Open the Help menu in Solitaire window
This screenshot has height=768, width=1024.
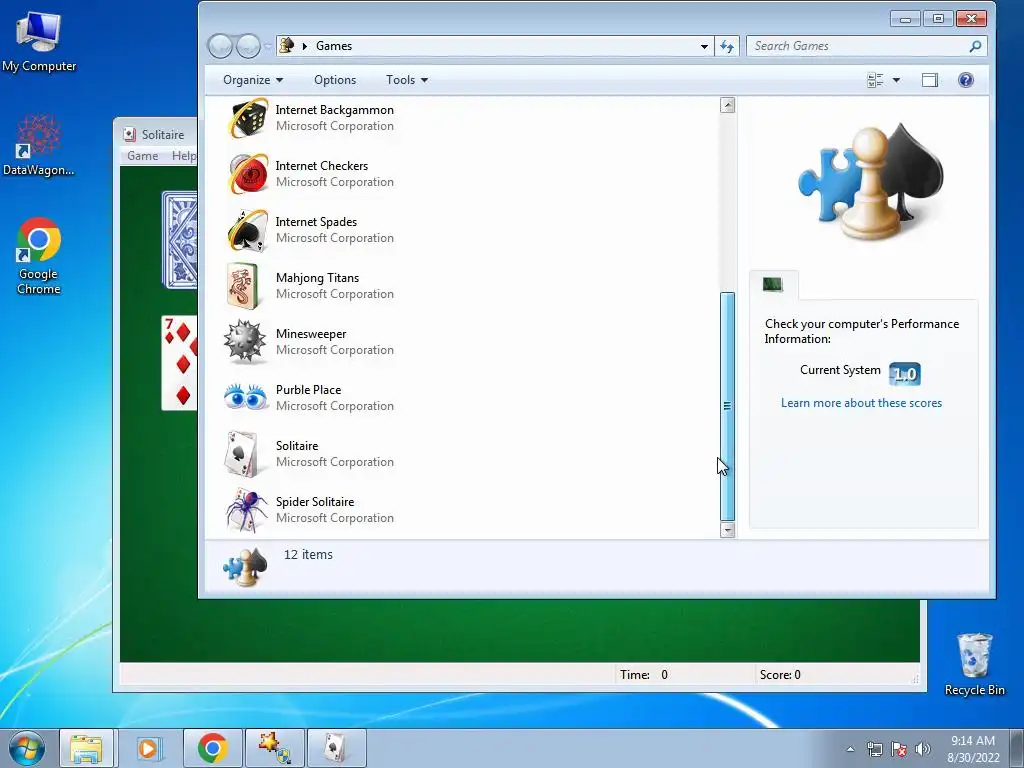point(184,155)
